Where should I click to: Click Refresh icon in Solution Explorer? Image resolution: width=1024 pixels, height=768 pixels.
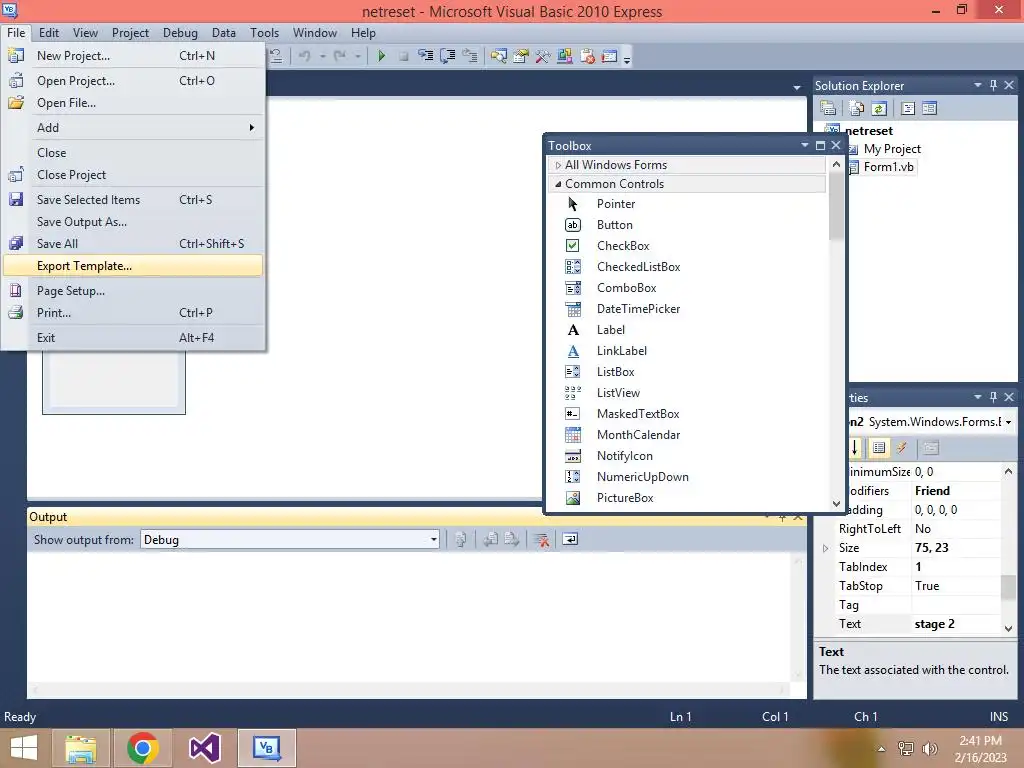click(x=879, y=108)
